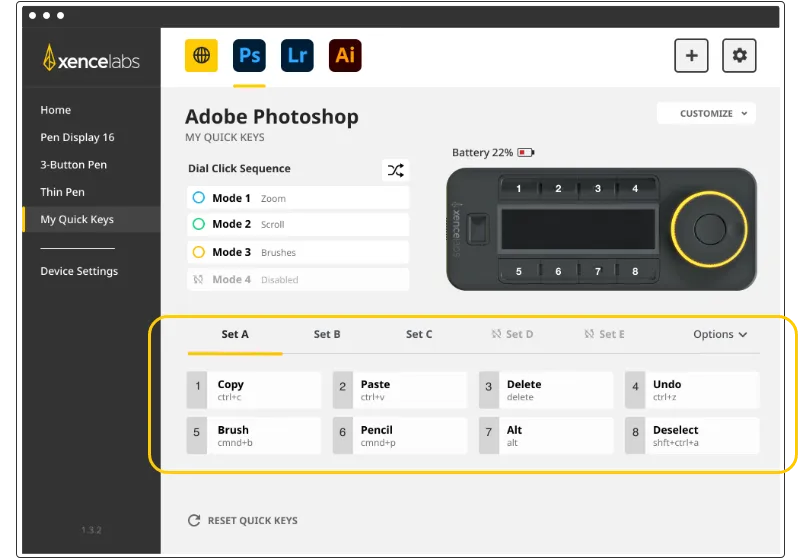Switch to the Photoshop app profile icon
Screen dimensions: 800x559
coord(249,55)
